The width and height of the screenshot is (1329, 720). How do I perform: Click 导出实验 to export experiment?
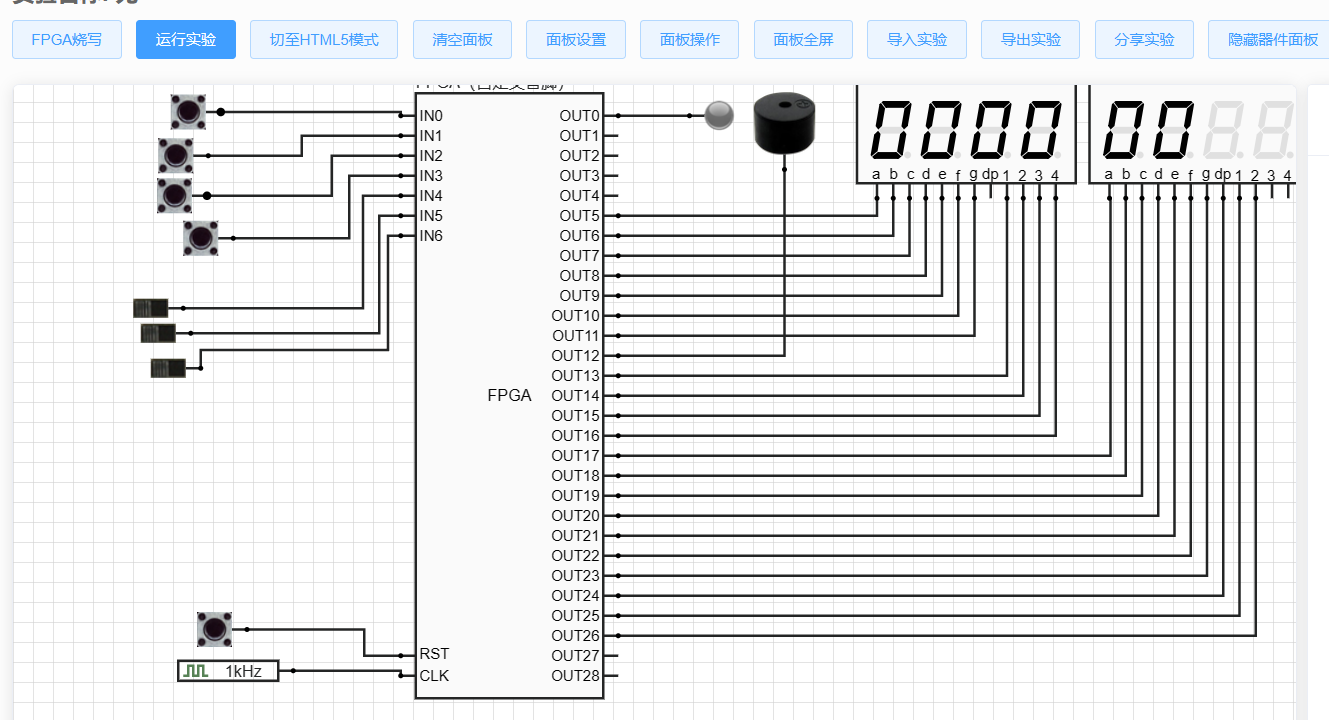1031,40
